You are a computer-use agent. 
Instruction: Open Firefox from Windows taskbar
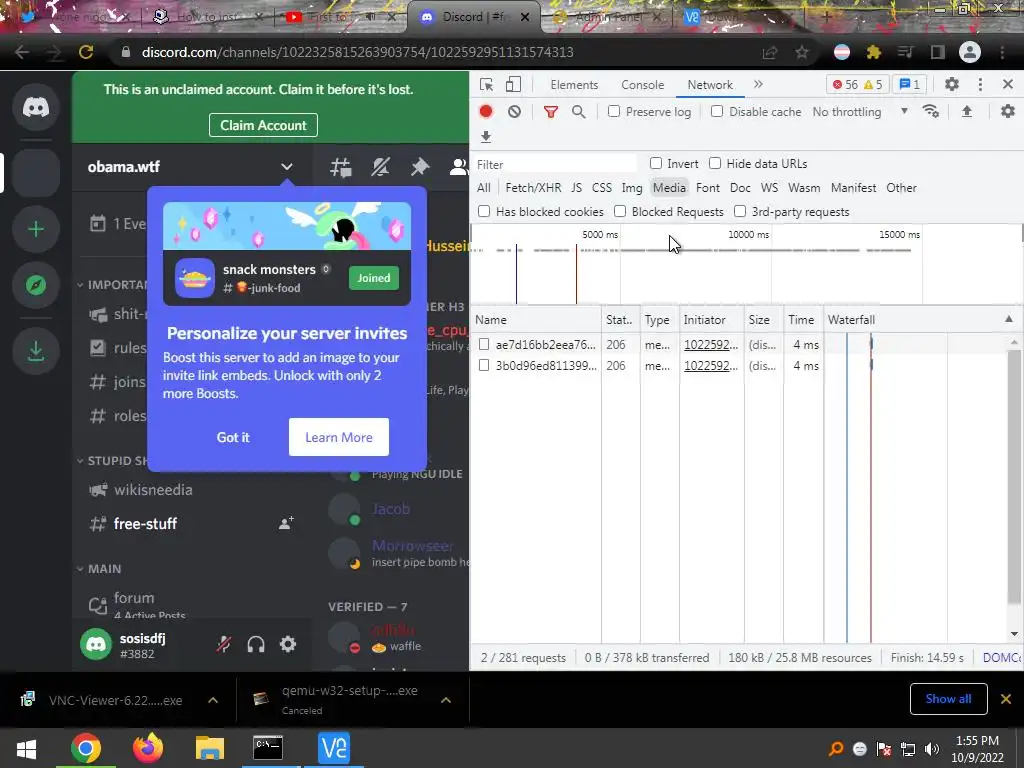click(148, 748)
